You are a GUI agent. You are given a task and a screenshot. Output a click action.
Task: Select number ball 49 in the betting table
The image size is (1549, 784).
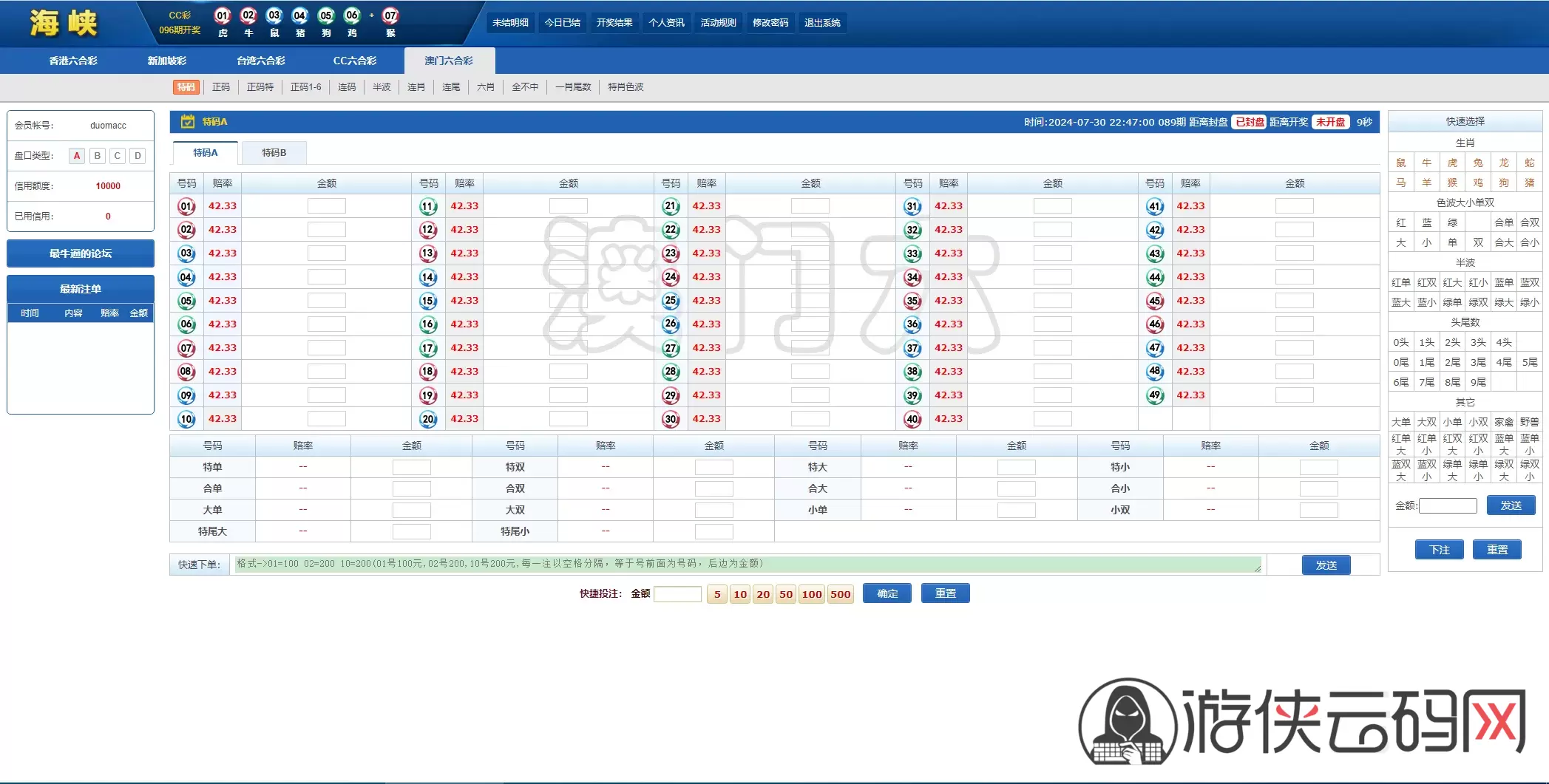(1155, 395)
